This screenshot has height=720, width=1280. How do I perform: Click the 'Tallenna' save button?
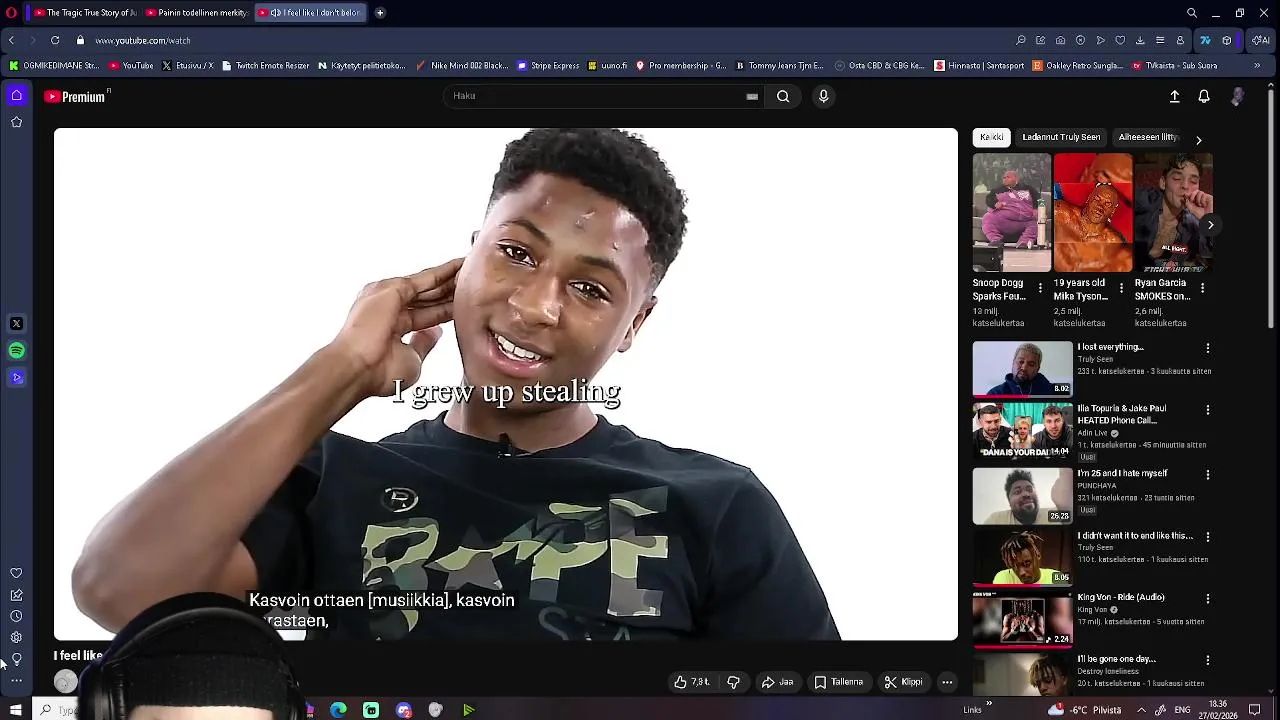click(838, 682)
